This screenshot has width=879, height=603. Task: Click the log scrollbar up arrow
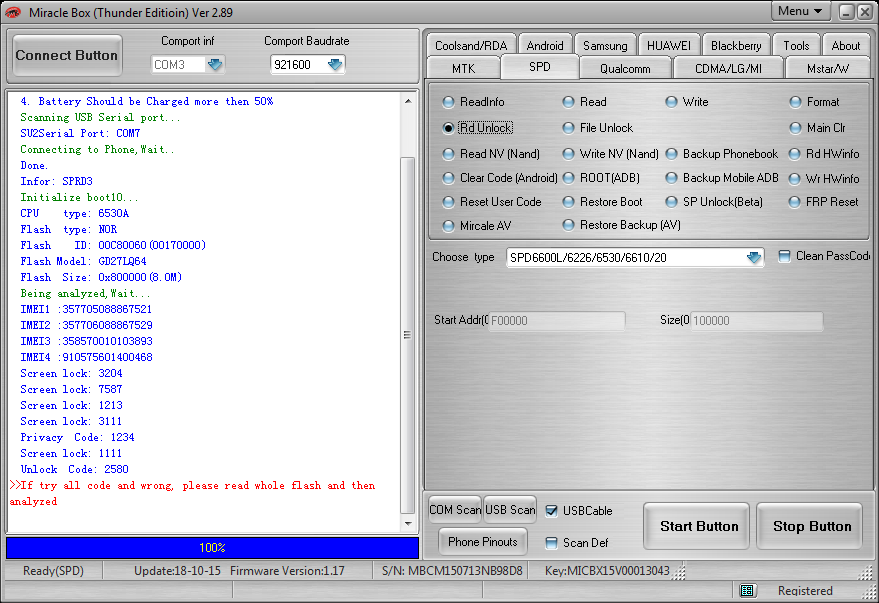pos(408,101)
